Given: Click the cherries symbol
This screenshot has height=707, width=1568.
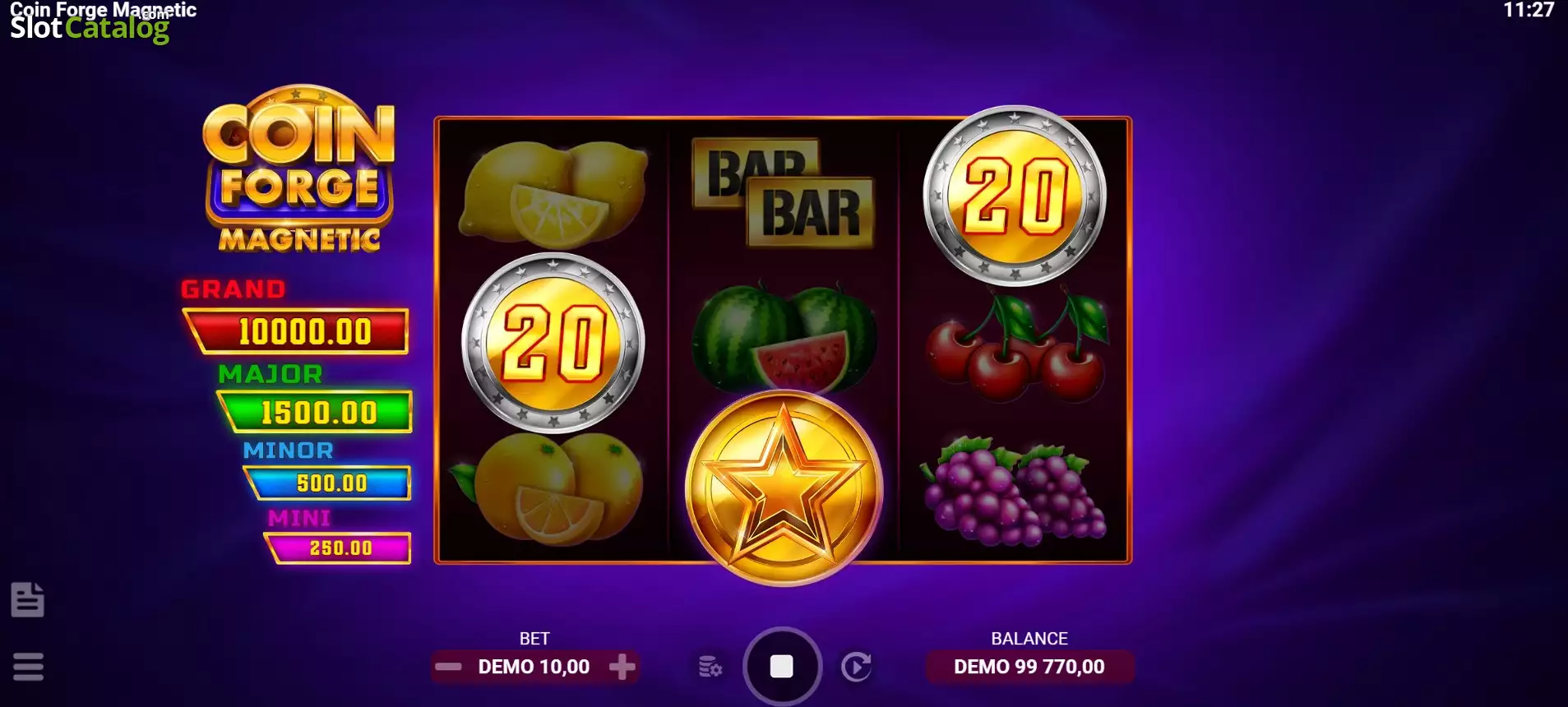Looking at the screenshot, I should pos(1017,345).
